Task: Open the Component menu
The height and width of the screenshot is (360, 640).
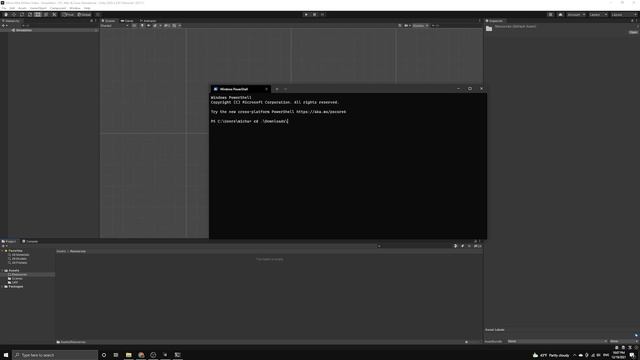Action: [58, 8]
